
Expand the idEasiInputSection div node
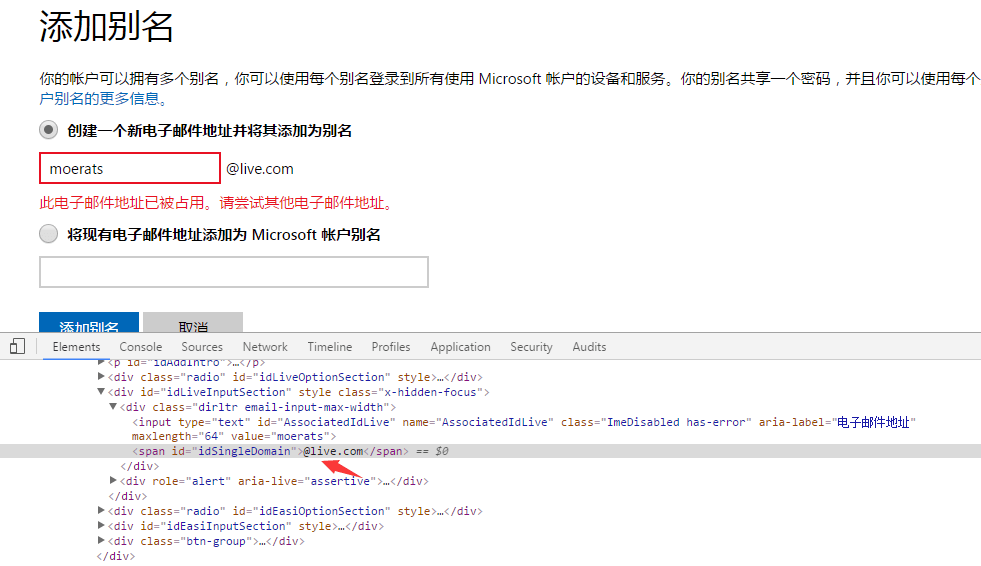pos(101,525)
